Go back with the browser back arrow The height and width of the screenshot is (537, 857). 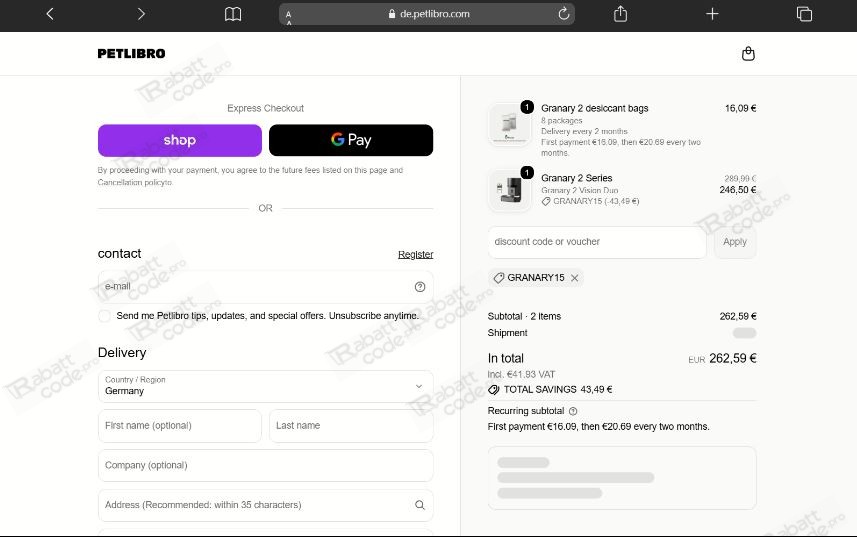pos(50,14)
